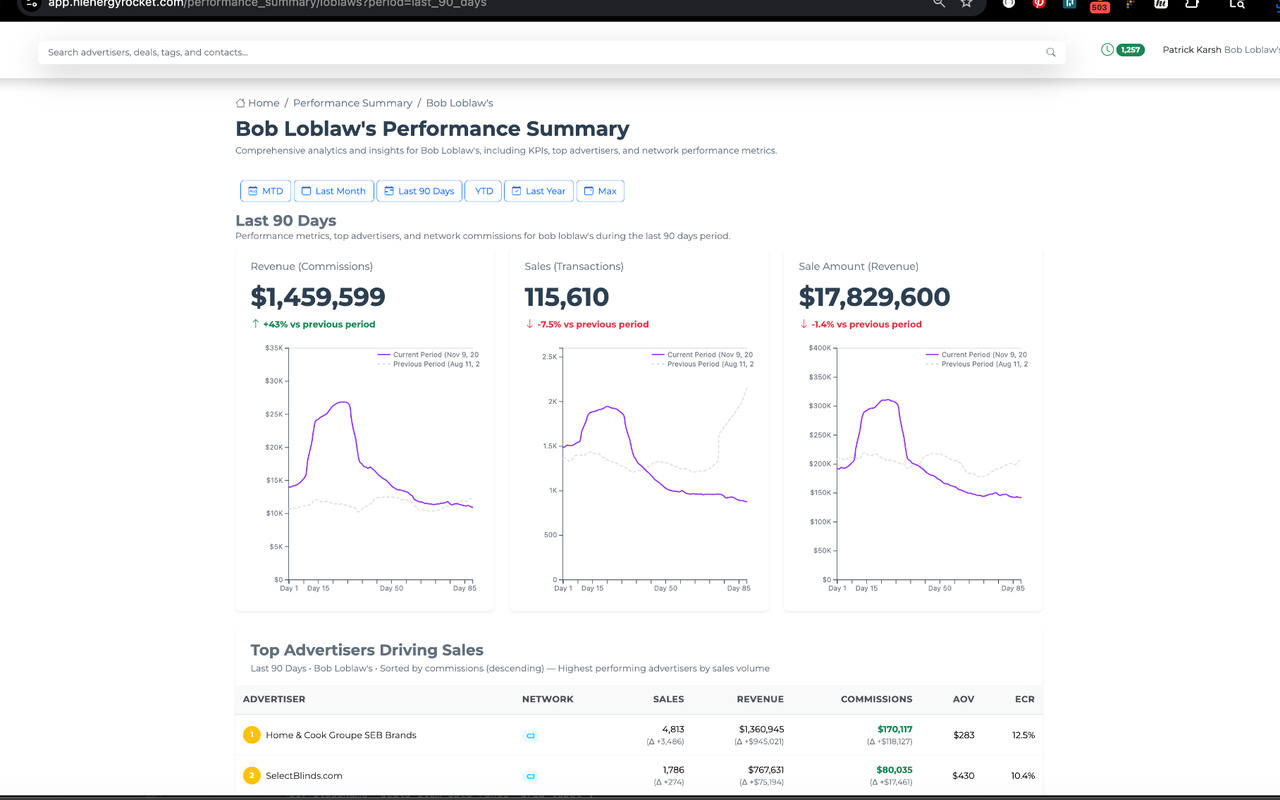Select the Last 90 Days period filter
1280x800 pixels.
419,191
